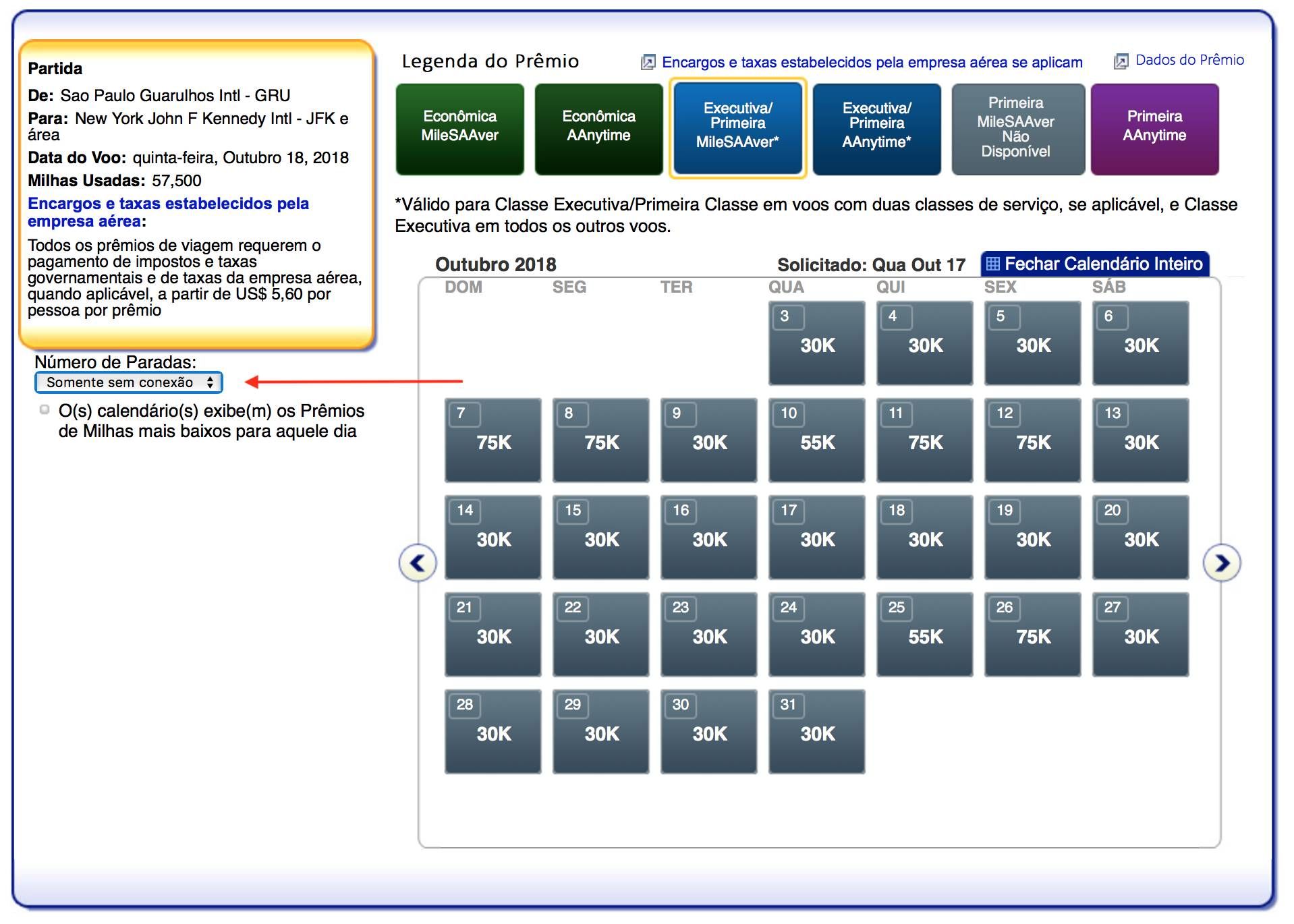Select October 25 at 55K
The height and width of the screenshot is (924, 1294).
924,635
